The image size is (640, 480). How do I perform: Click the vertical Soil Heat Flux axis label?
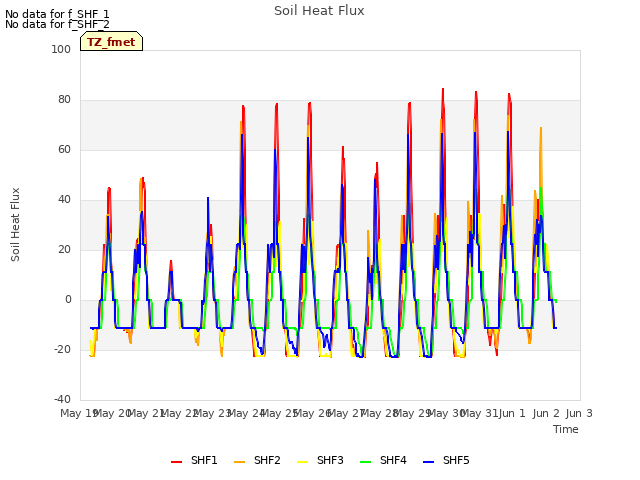pyautogui.click(x=15, y=224)
